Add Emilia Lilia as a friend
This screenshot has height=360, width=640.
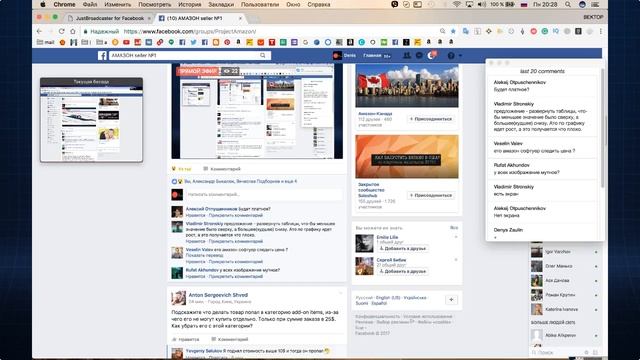click(402, 248)
